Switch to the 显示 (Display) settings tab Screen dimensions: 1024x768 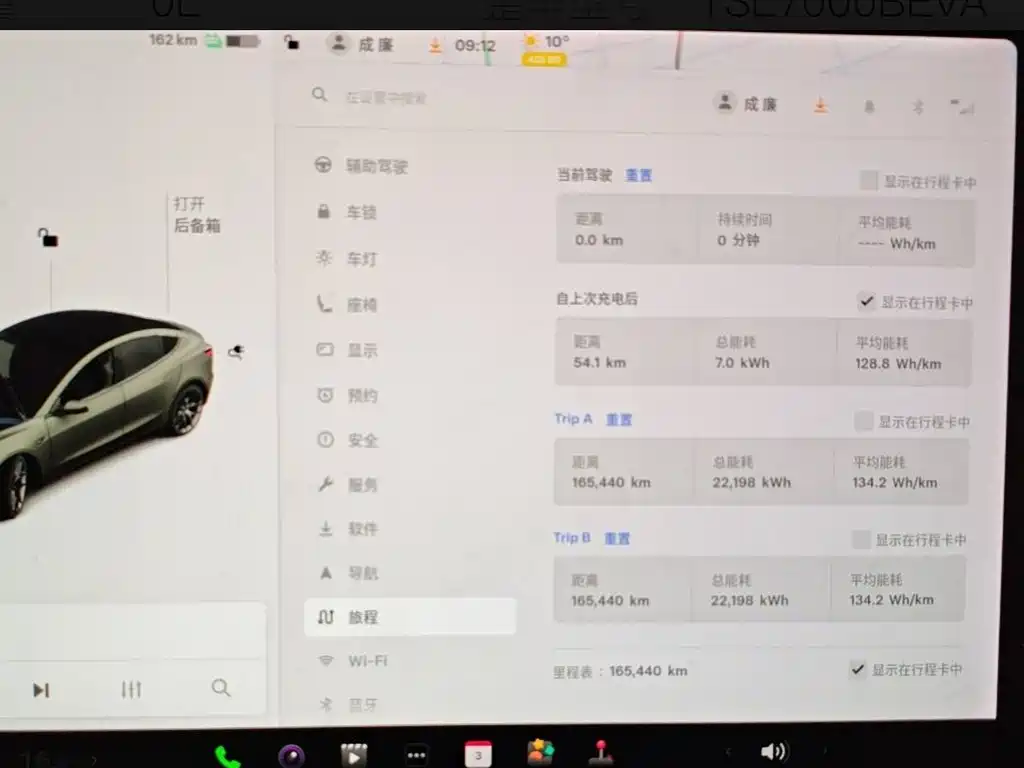358,349
